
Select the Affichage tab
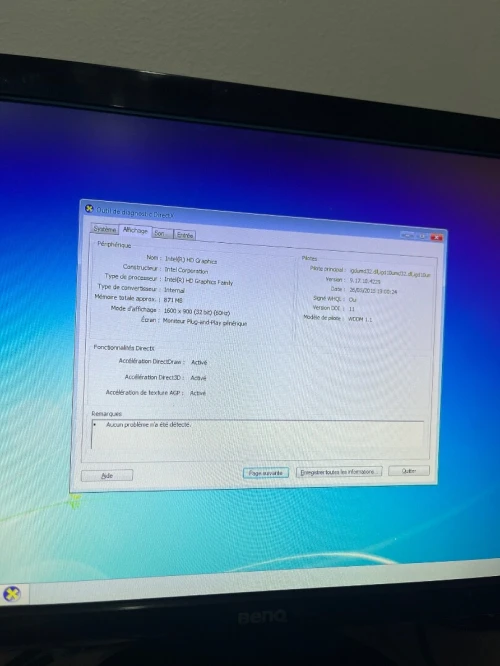click(135, 230)
